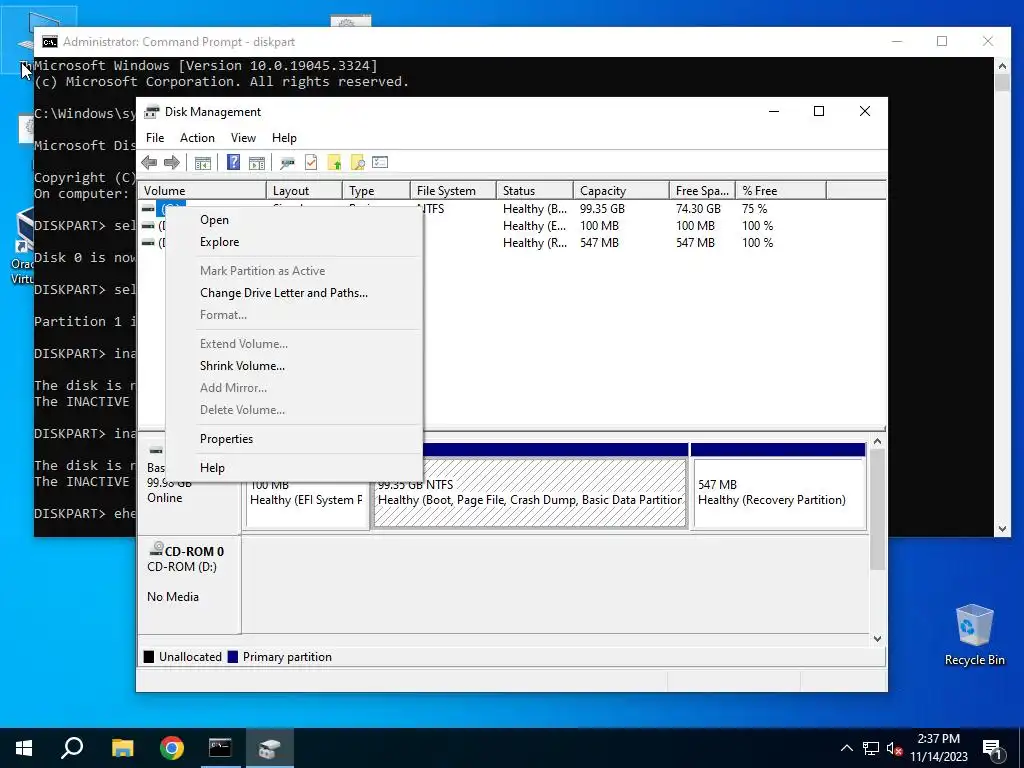Screen dimensions: 1024x768
Task: Choose Explore from context menu
Action: tap(294, 242)
